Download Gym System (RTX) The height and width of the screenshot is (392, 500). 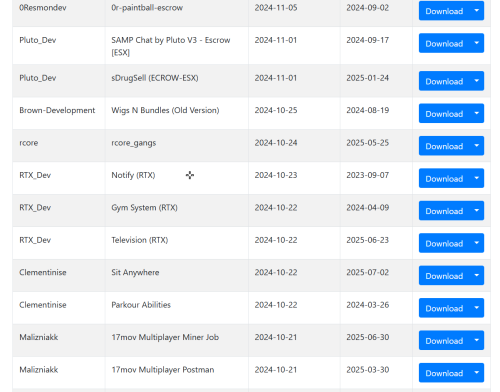[444, 211]
